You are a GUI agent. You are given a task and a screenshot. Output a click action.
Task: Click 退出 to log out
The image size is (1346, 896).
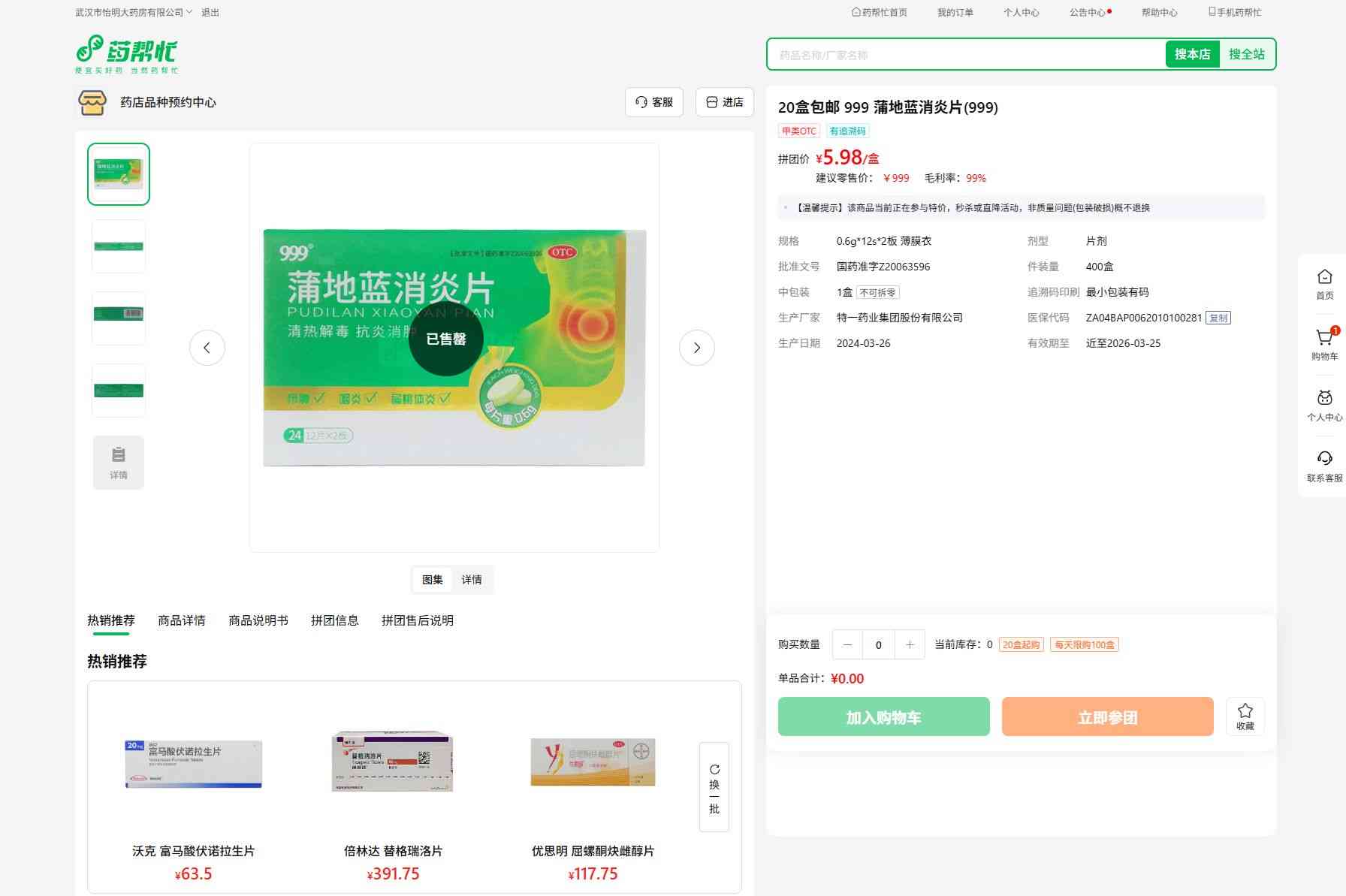[x=210, y=12]
